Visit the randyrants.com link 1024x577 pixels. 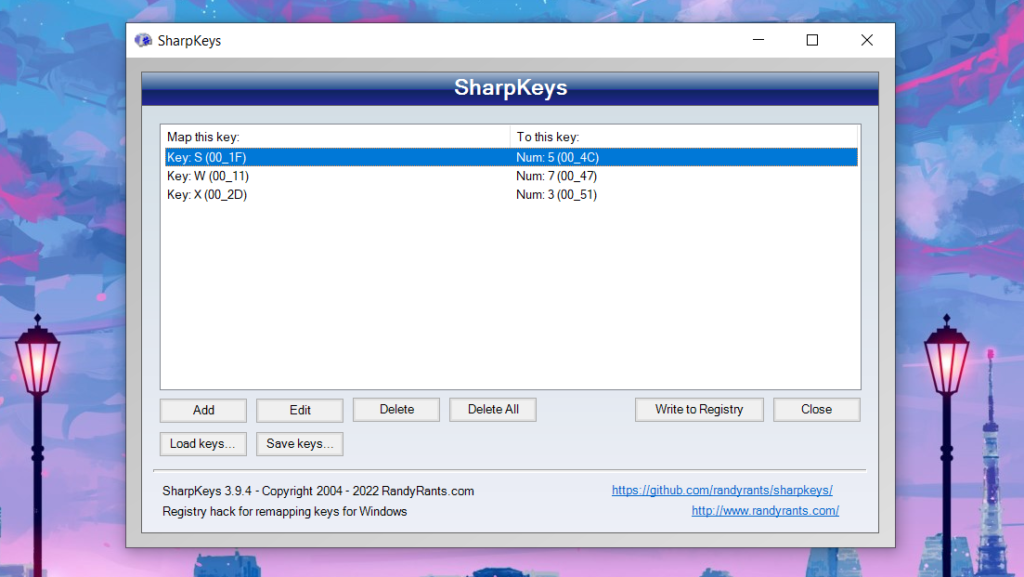point(765,510)
